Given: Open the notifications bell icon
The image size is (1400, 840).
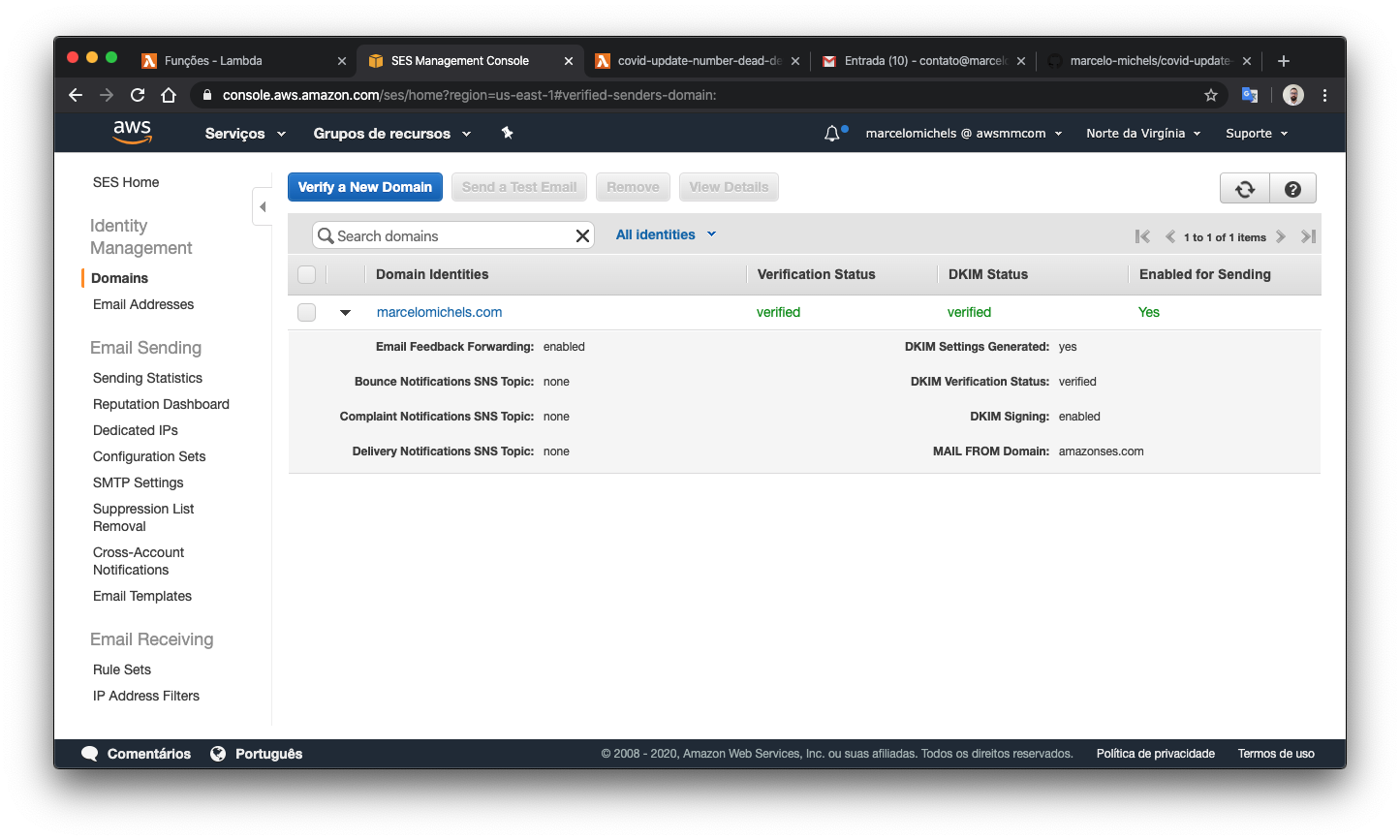Looking at the screenshot, I should pyautogui.click(x=832, y=134).
